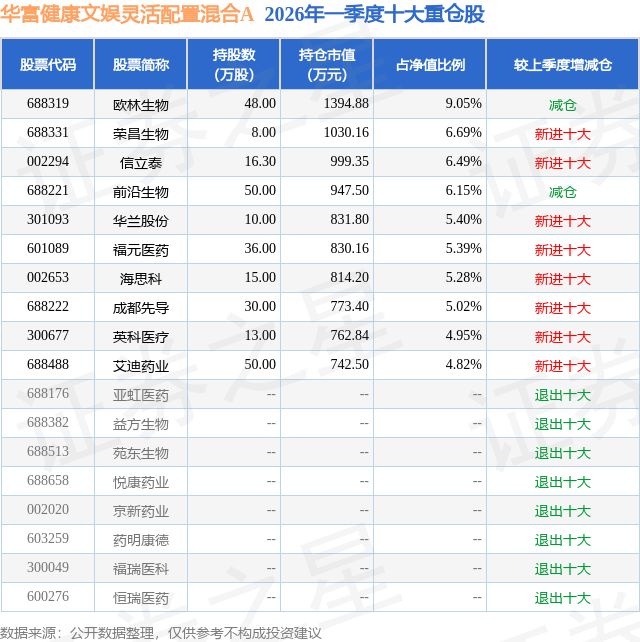The width and height of the screenshot is (640, 642).
Task: Select stock code 688488
Action: [x=48, y=365]
